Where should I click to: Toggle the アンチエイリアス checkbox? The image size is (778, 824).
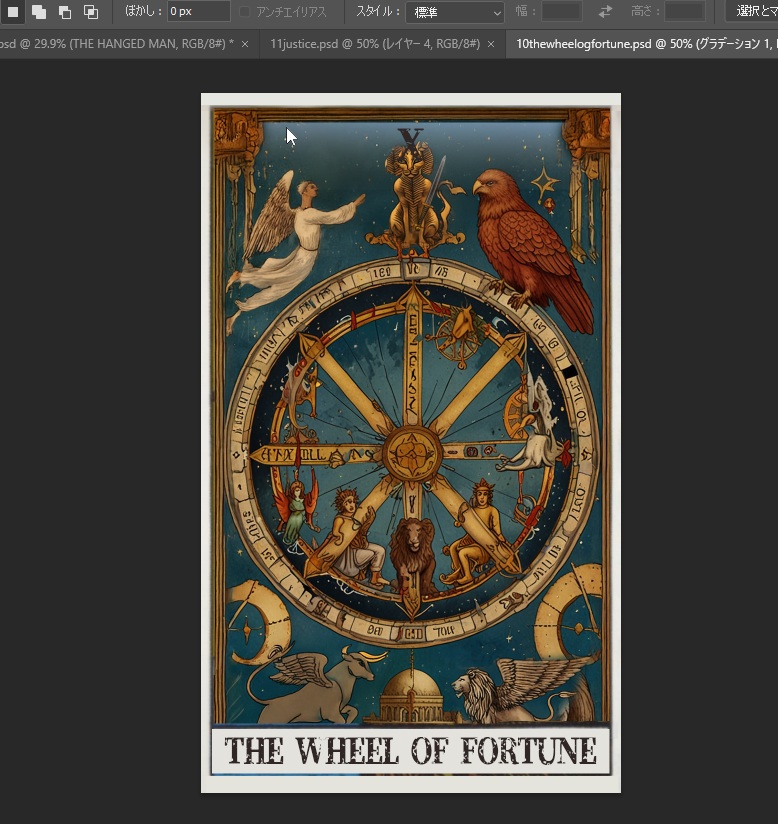coord(246,12)
